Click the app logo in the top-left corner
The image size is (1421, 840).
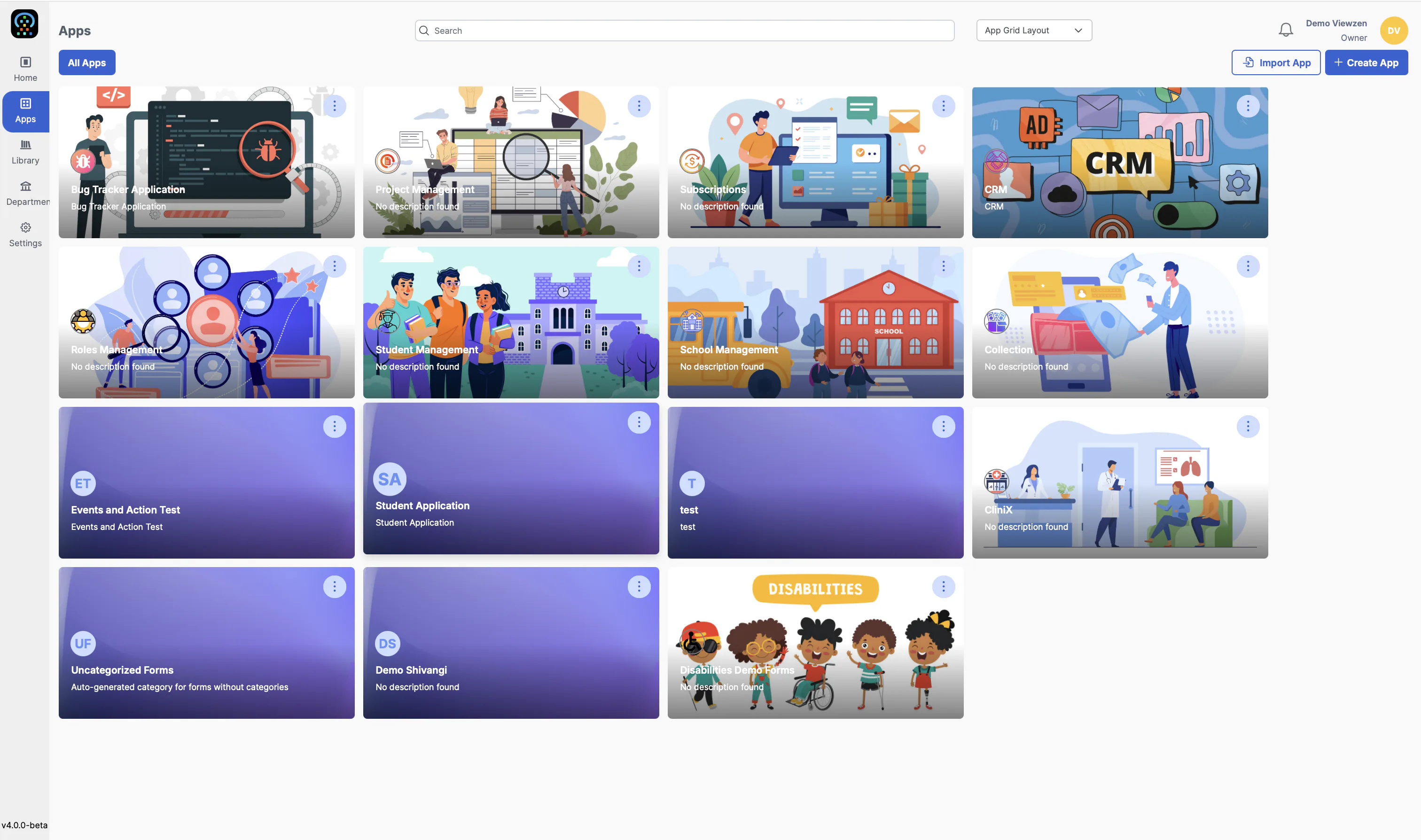click(24, 24)
